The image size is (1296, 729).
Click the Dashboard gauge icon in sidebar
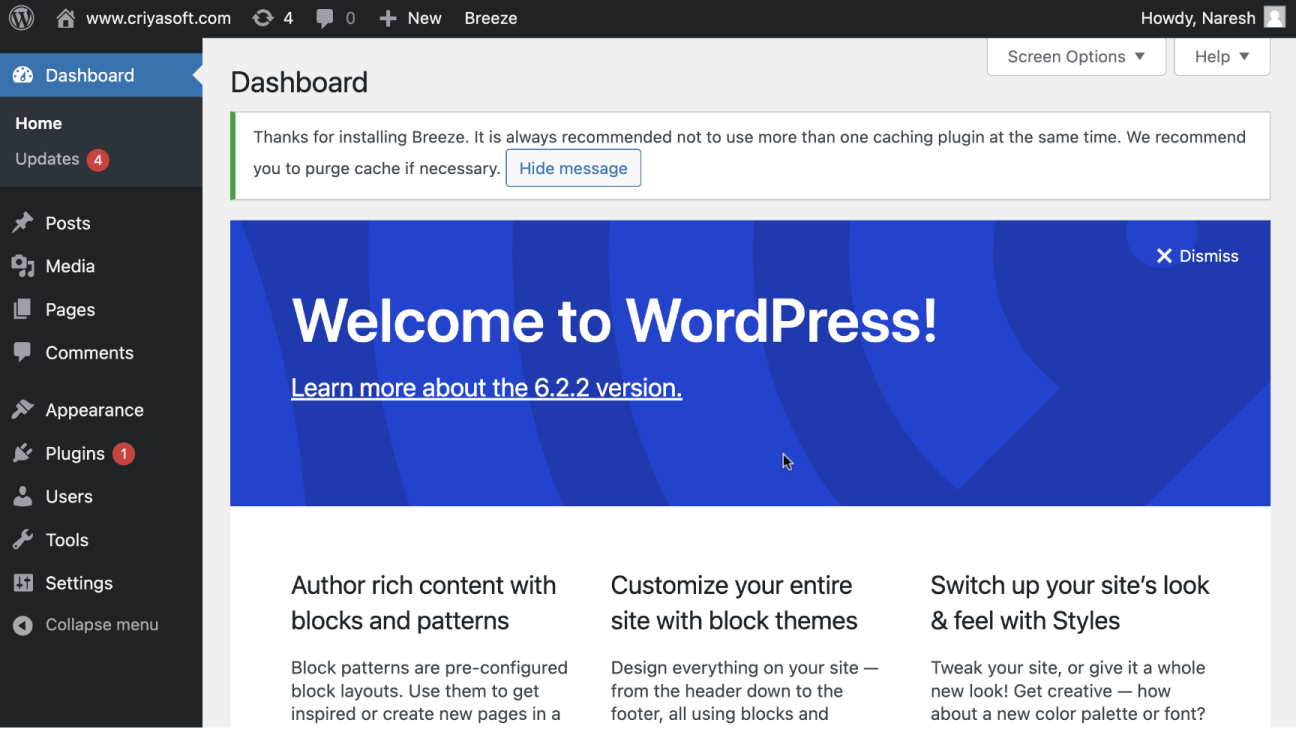[22, 75]
